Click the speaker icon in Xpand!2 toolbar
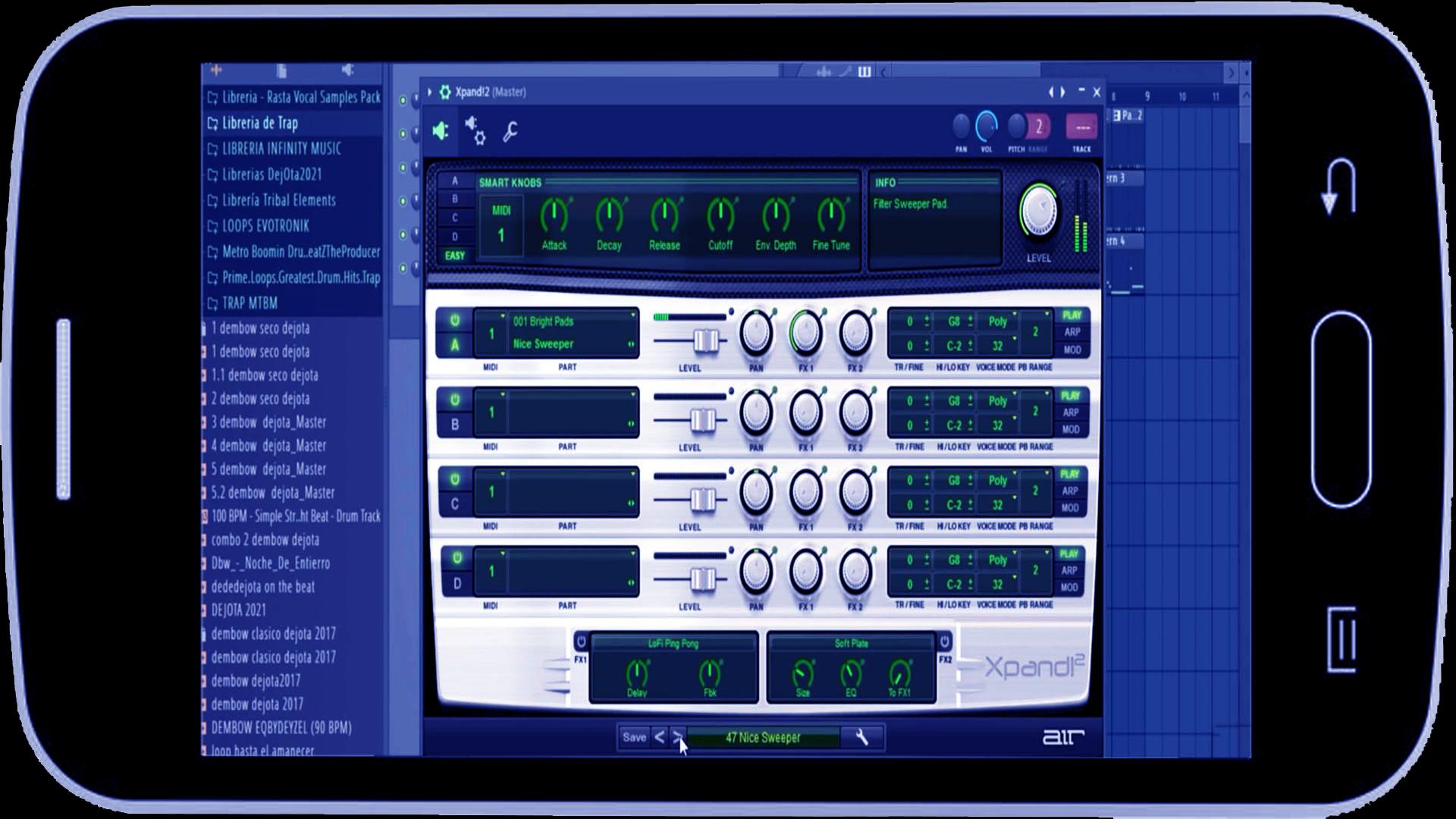This screenshot has width=1456, height=819. (441, 130)
